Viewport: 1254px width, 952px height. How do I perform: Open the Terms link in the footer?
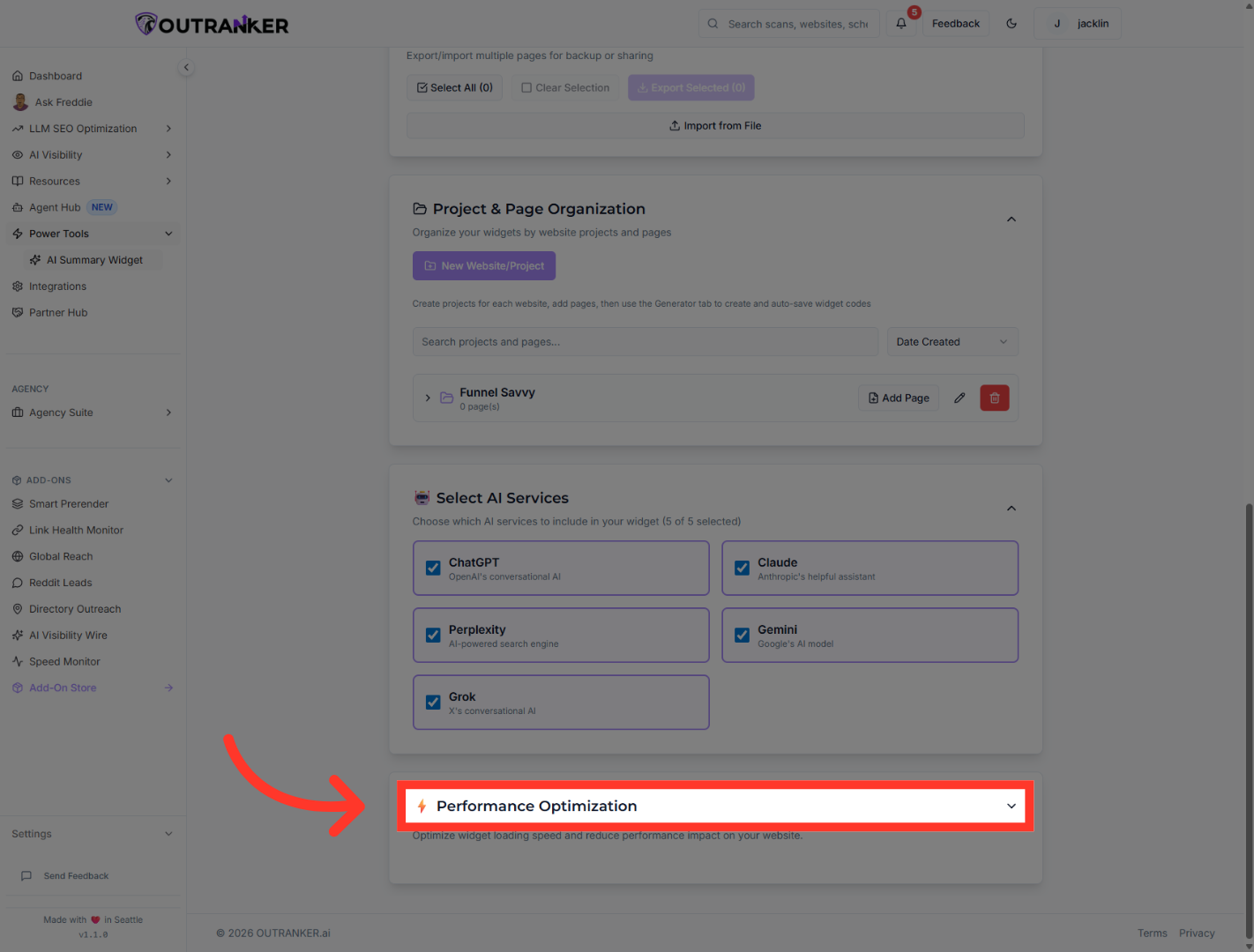click(1152, 933)
